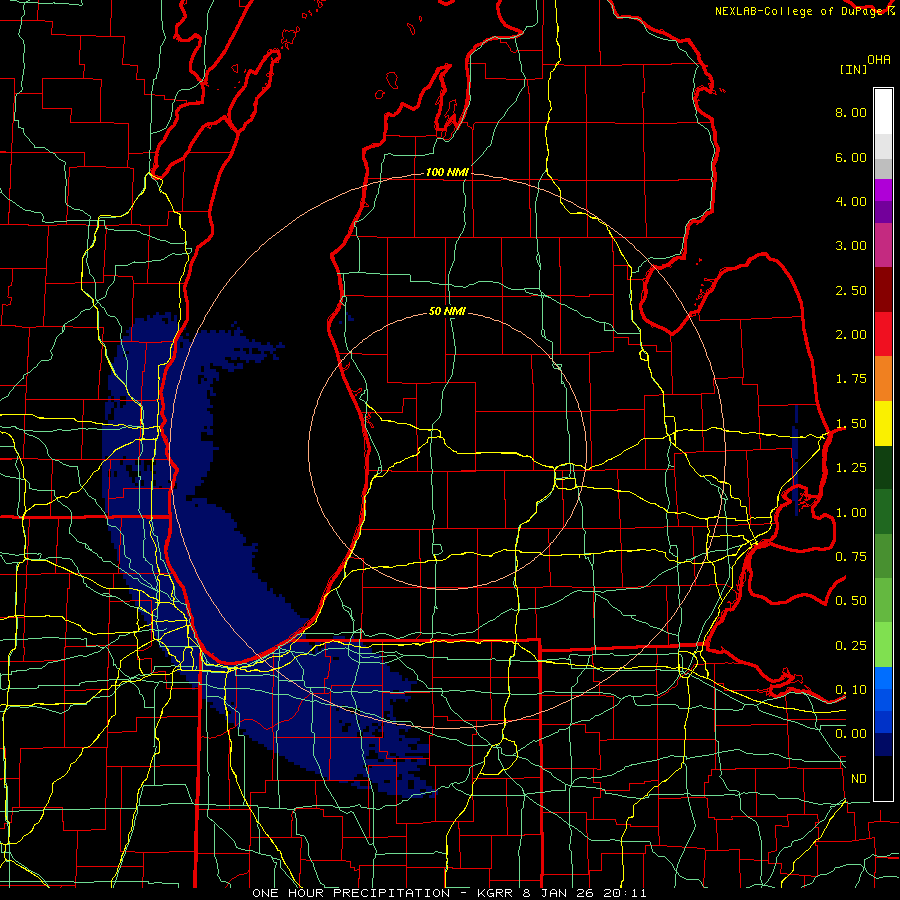Select the "6.00" legend value
This screenshot has height=900, width=900.
[x=851, y=157]
